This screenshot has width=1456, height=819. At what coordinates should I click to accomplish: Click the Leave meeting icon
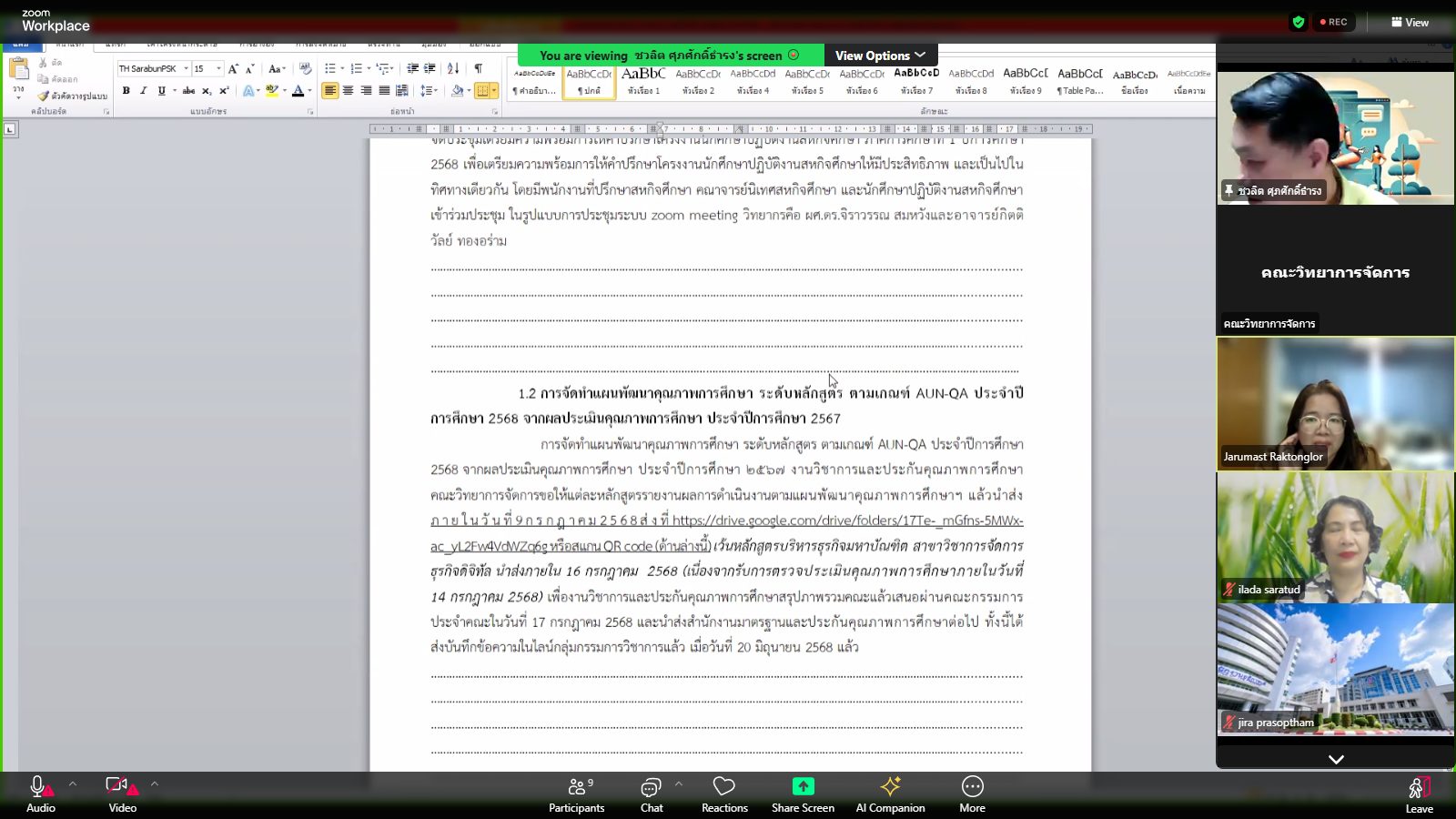pos(1419,787)
